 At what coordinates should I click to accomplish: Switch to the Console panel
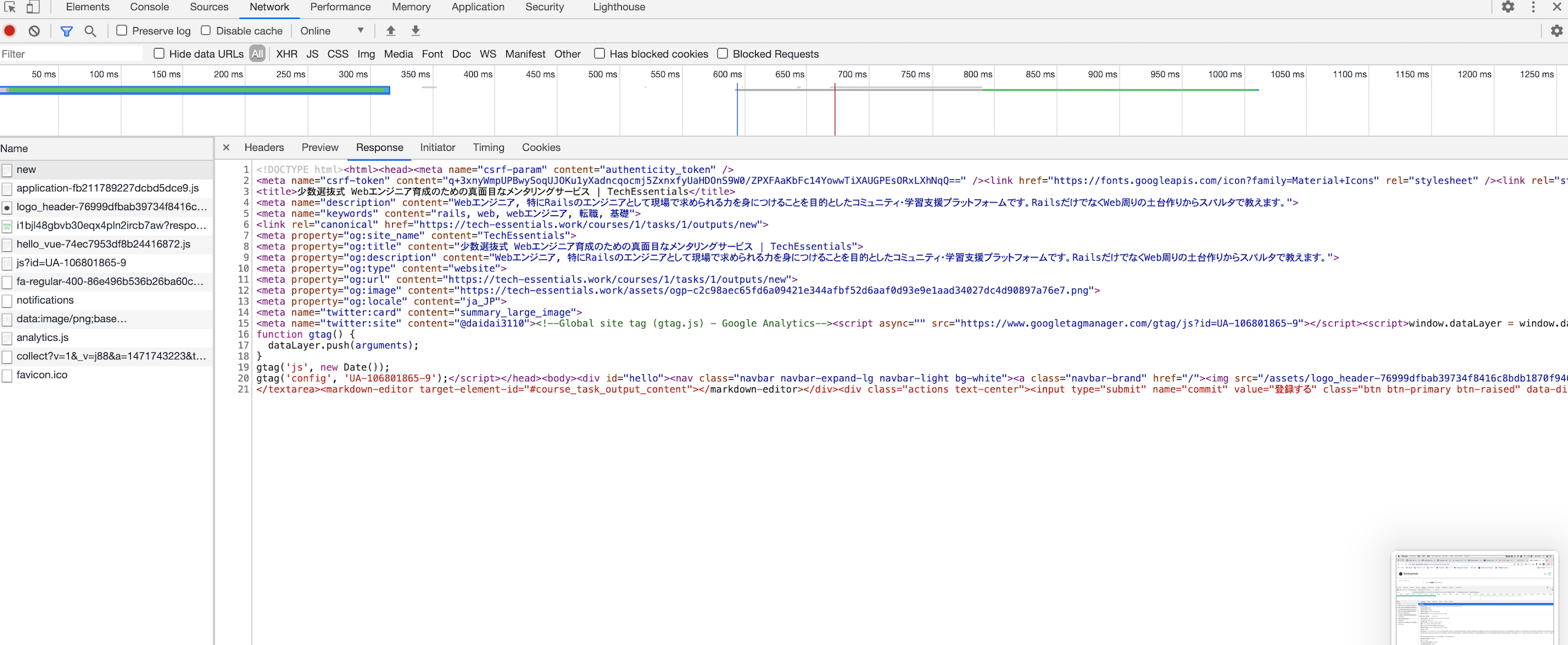coord(149,7)
